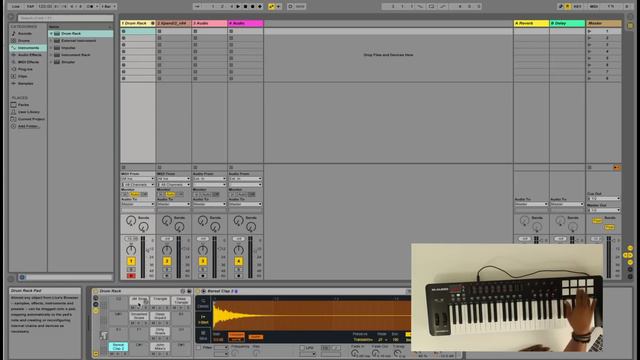Toggle track 1 activator button
640x360 pixels.
pyautogui.click(x=131, y=261)
